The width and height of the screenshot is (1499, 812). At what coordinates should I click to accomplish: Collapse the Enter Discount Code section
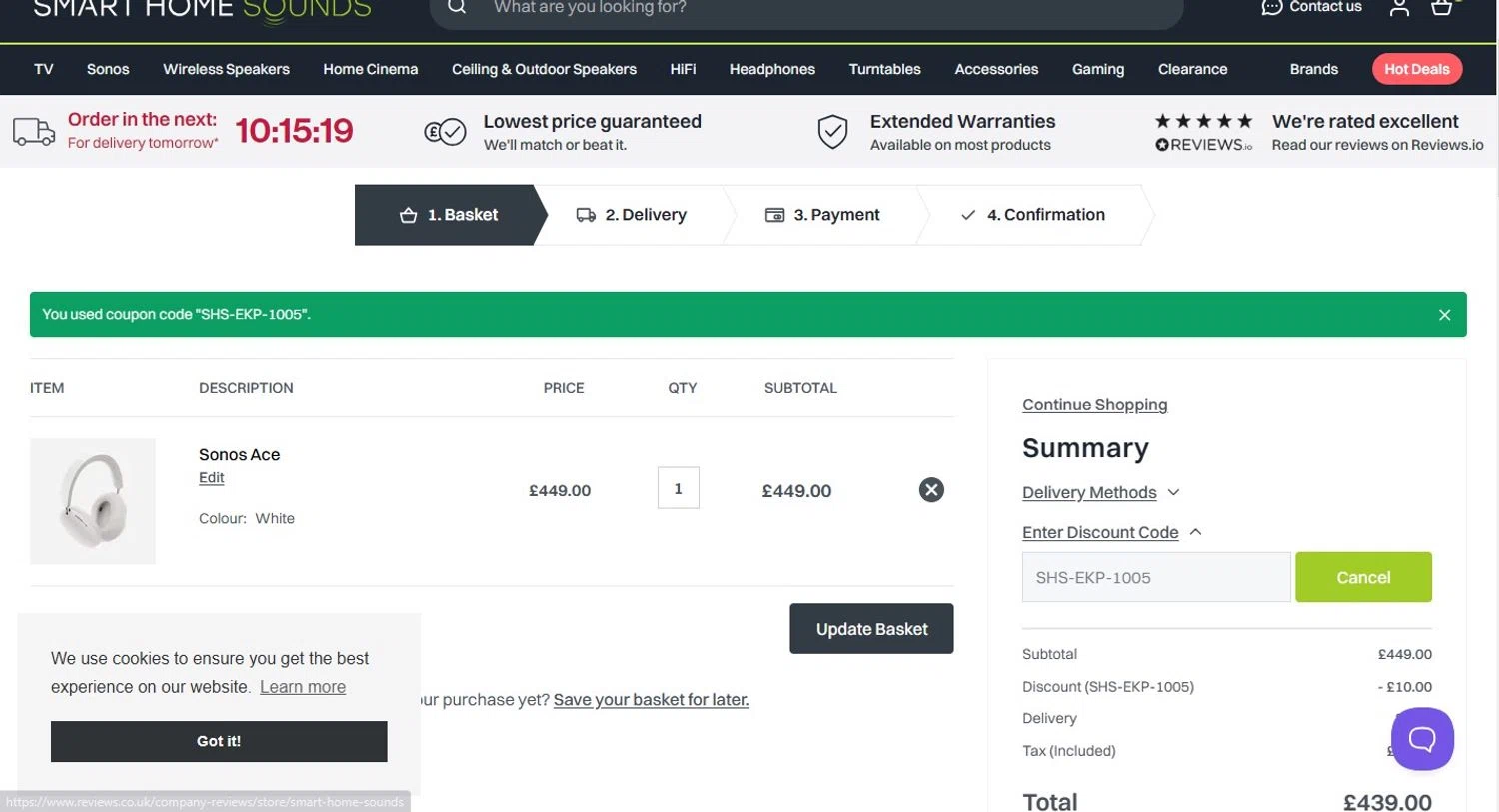coord(1111,532)
